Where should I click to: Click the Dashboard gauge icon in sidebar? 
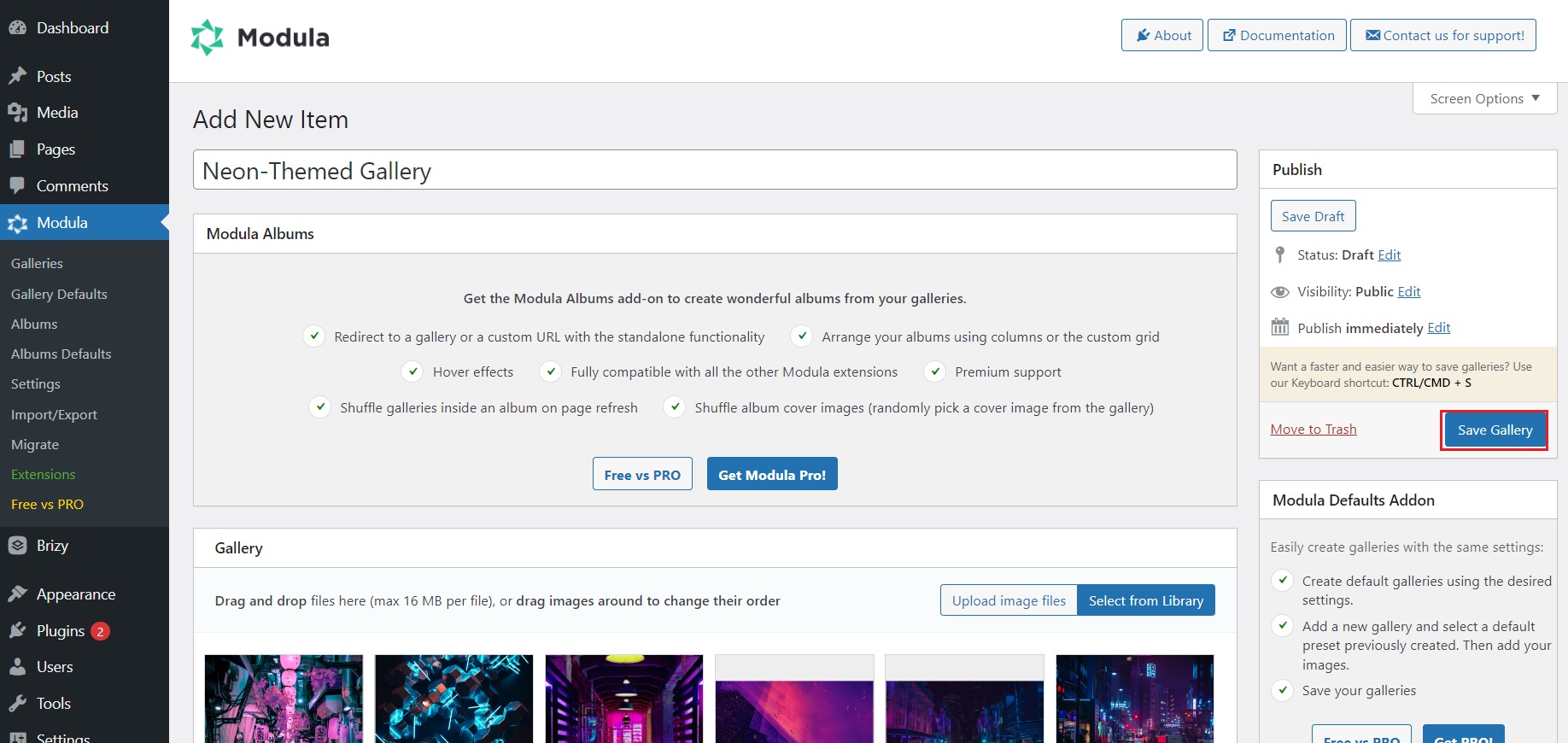click(17, 27)
